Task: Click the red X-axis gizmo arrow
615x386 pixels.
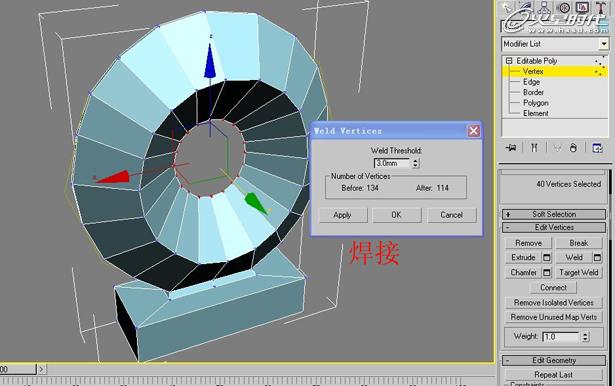Action: point(114,177)
